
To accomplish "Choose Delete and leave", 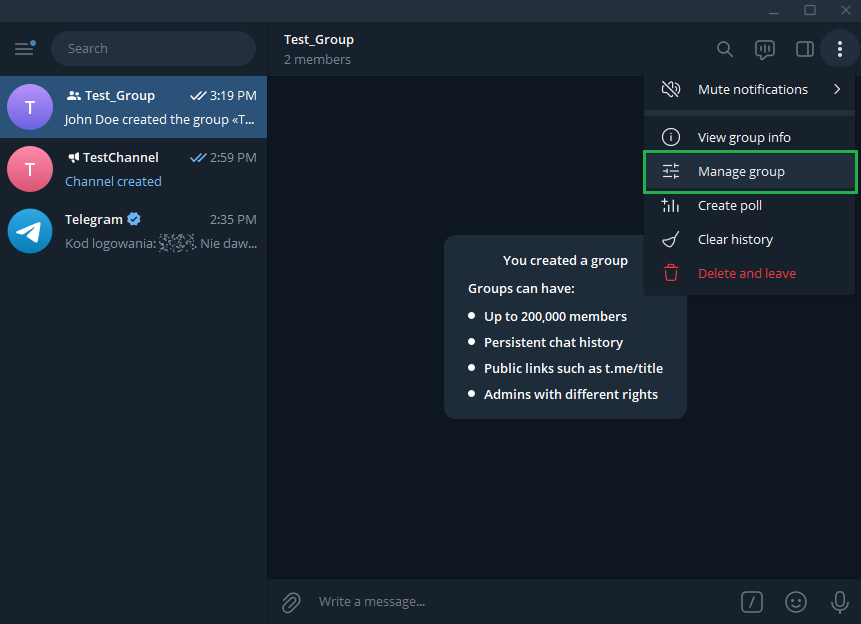I will (x=750, y=273).
